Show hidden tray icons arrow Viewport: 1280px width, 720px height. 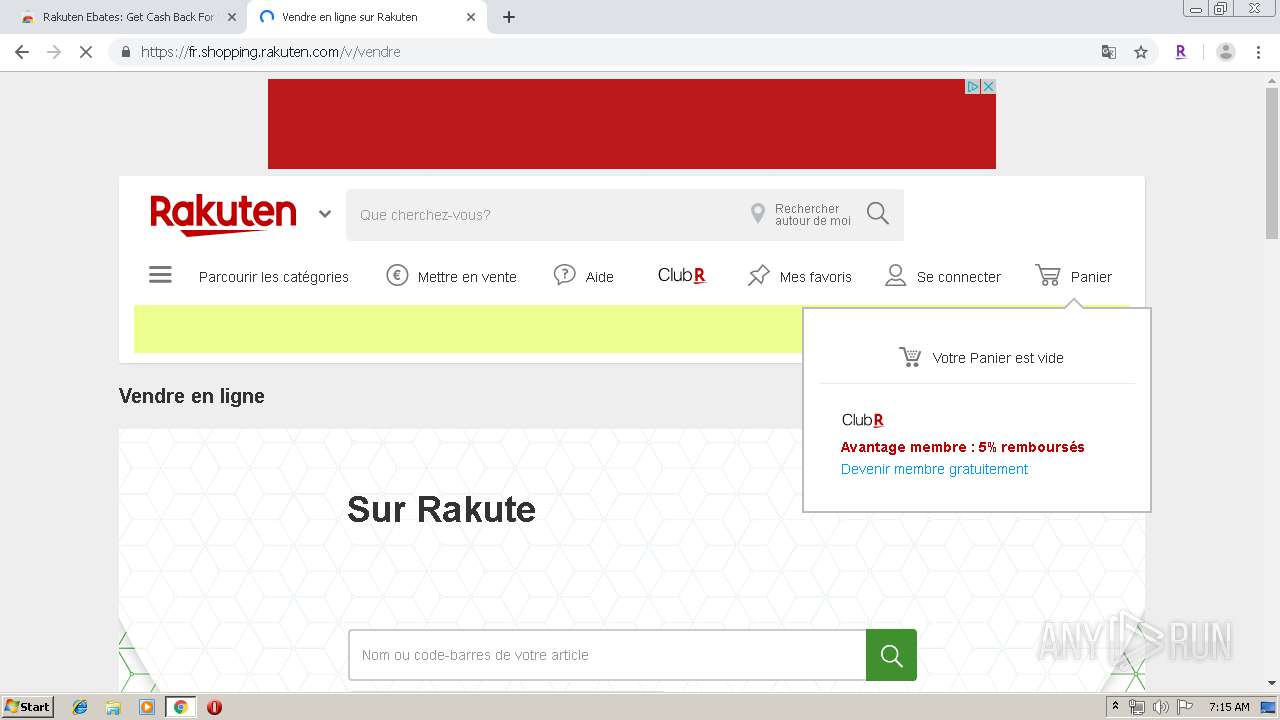(1116, 706)
